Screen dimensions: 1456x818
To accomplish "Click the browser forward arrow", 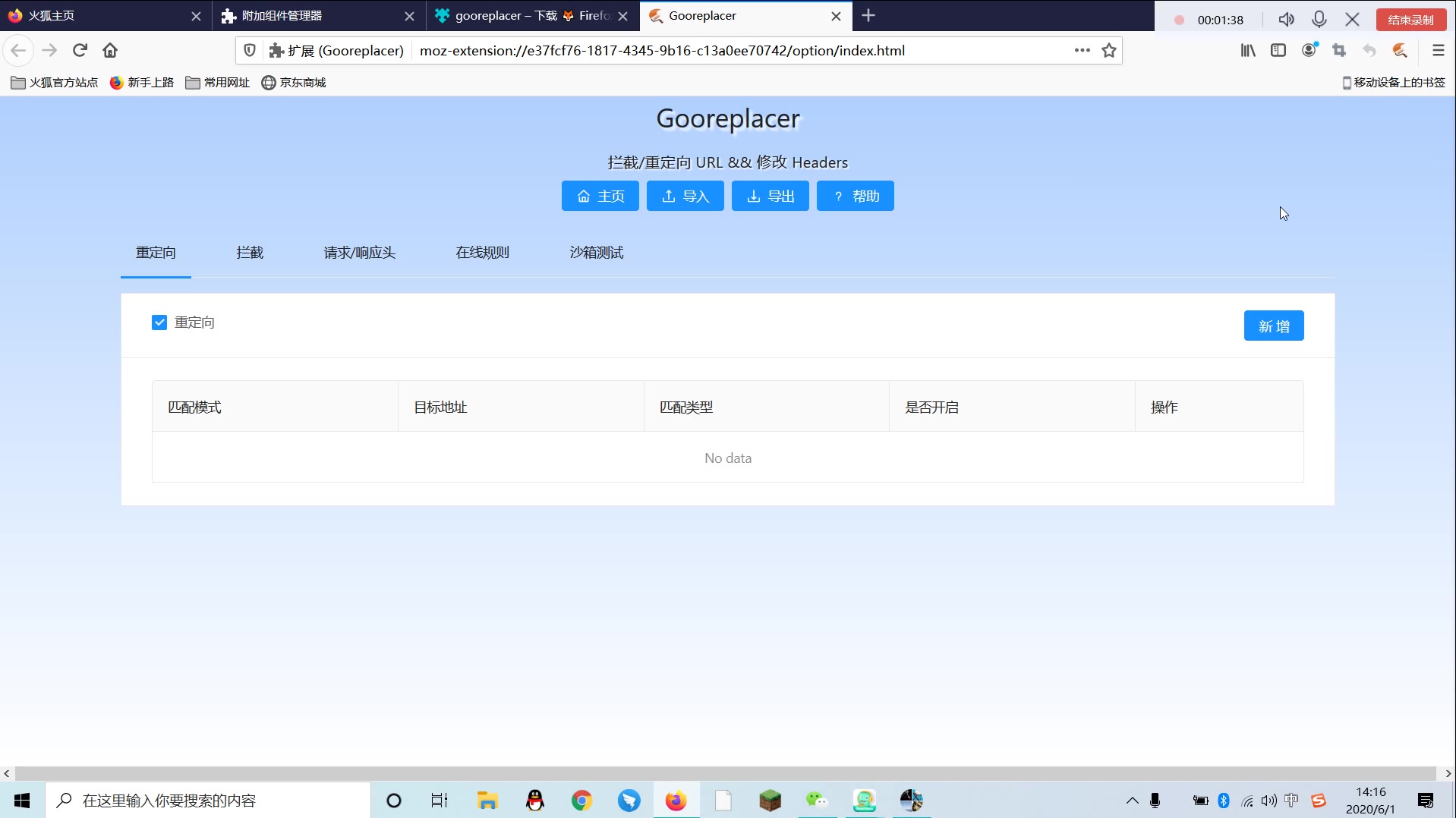I will click(x=49, y=51).
